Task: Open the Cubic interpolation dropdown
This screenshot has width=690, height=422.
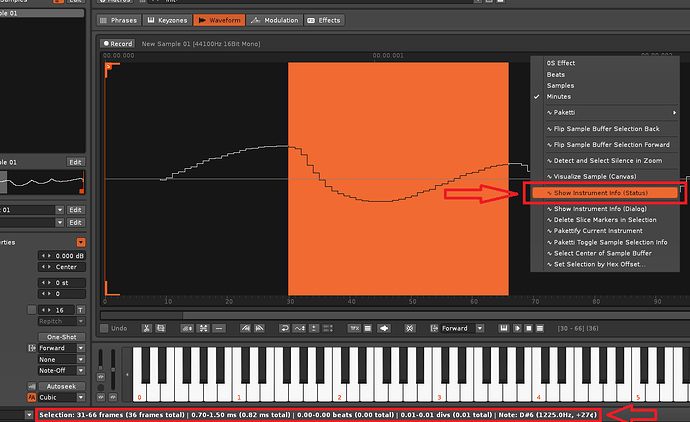Action: pos(61,396)
